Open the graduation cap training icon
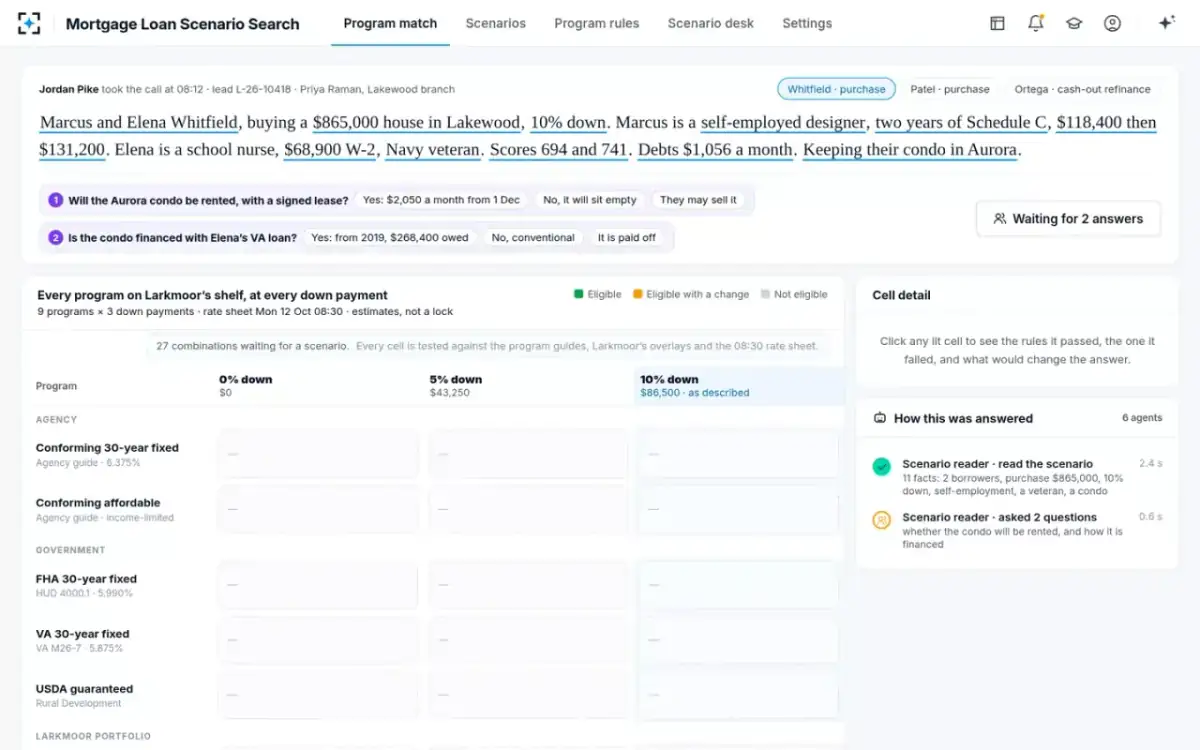The image size is (1200, 750). (1074, 23)
